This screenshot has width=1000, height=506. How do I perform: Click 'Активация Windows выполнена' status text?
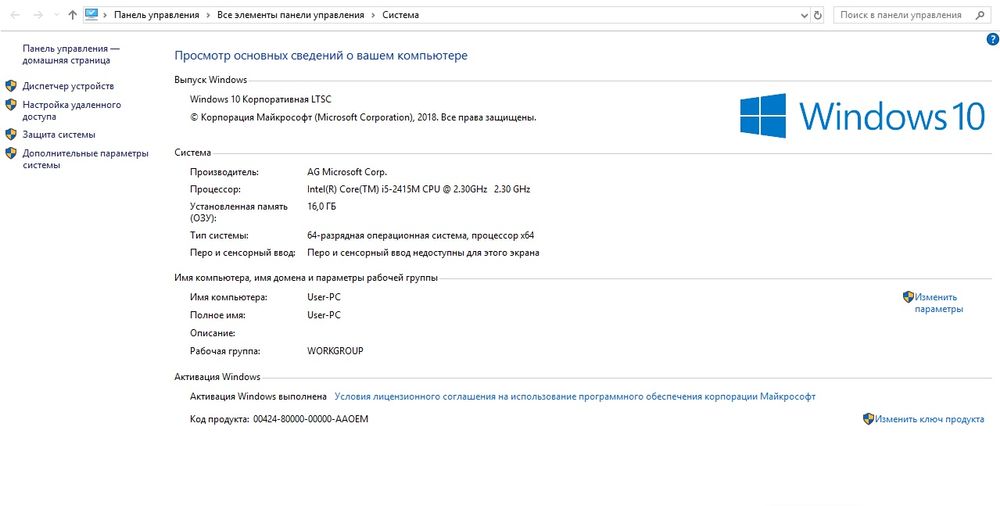coord(258,396)
